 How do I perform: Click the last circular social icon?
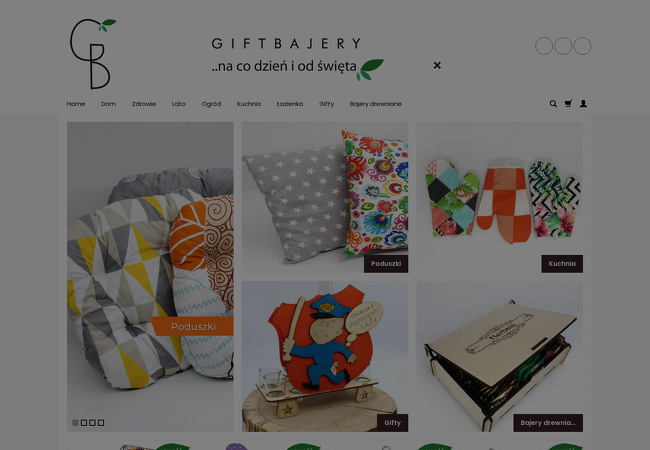coord(582,46)
